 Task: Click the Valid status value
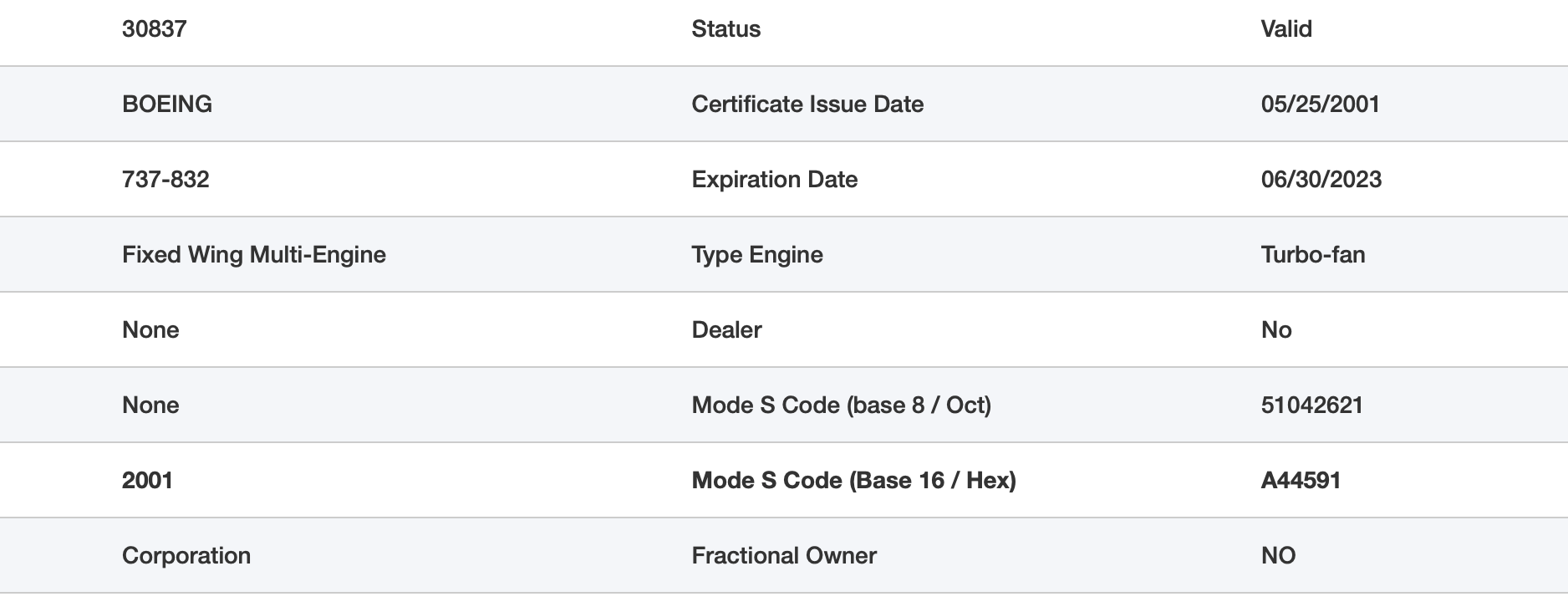tap(1285, 29)
